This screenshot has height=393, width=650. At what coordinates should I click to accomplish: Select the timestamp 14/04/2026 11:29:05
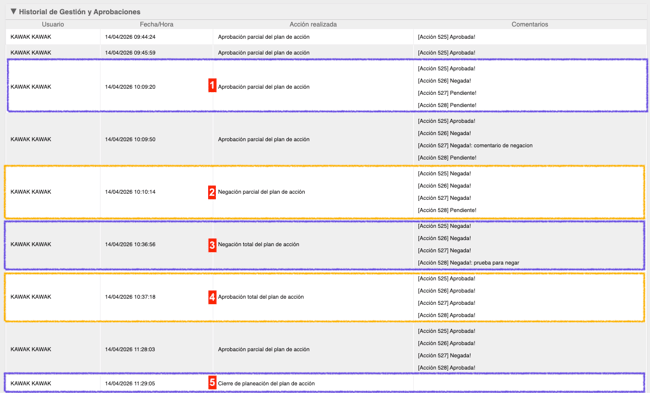(130, 383)
